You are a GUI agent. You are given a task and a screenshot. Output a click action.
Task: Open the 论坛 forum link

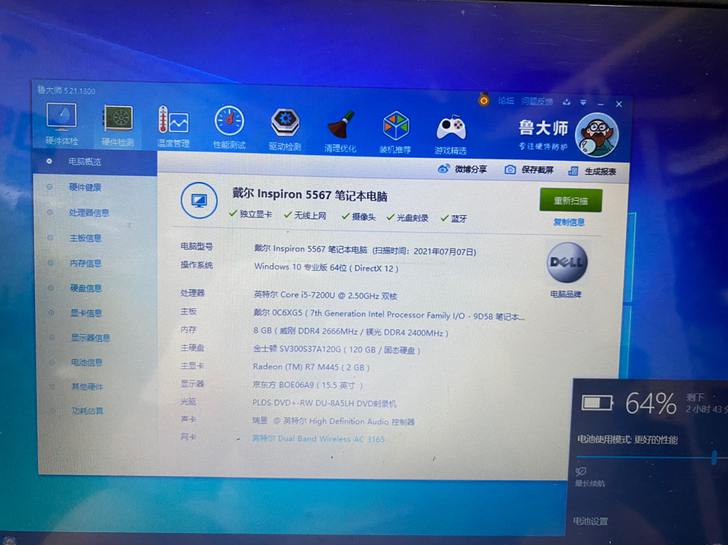(506, 101)
